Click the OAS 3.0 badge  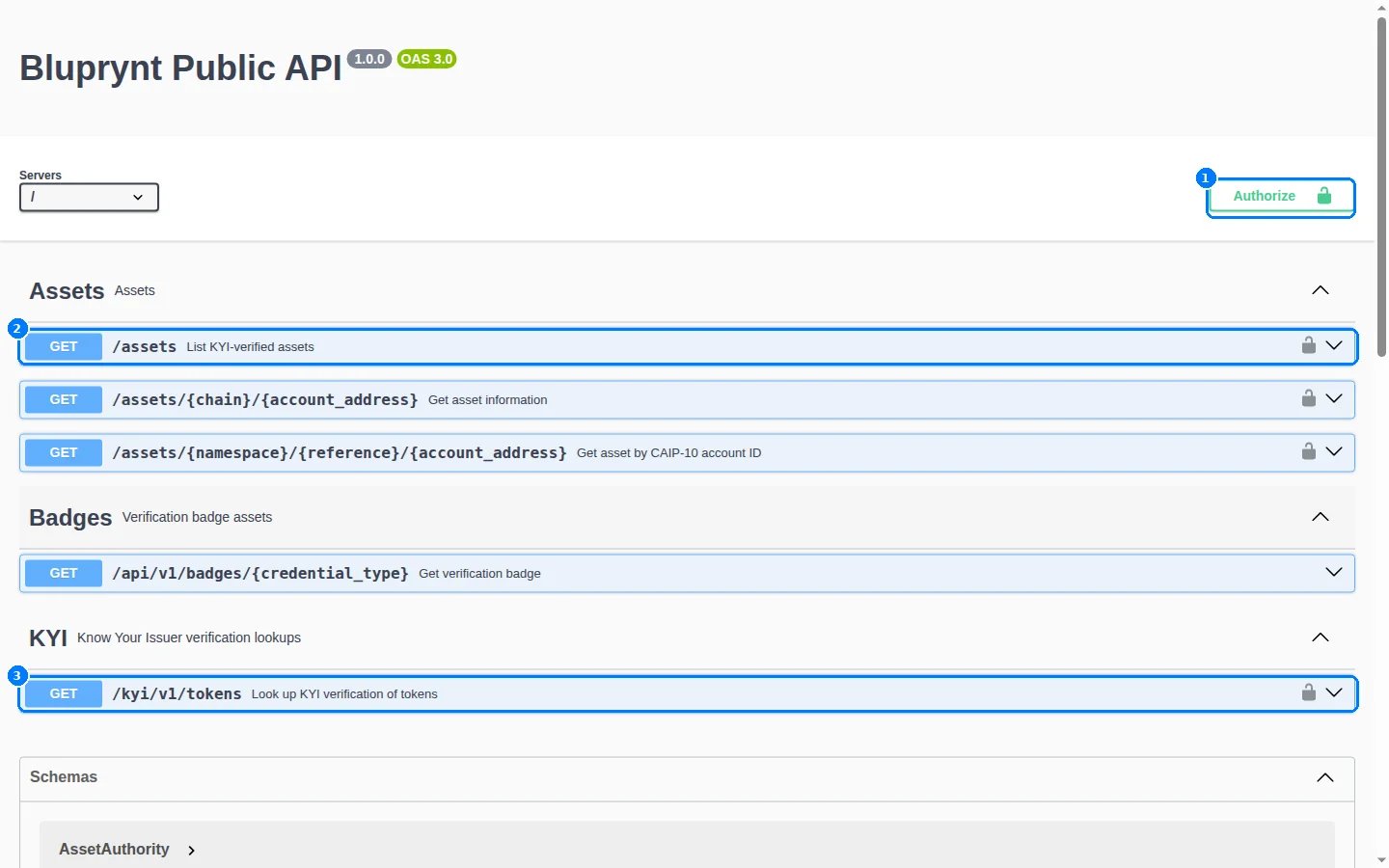click(426, 59)
